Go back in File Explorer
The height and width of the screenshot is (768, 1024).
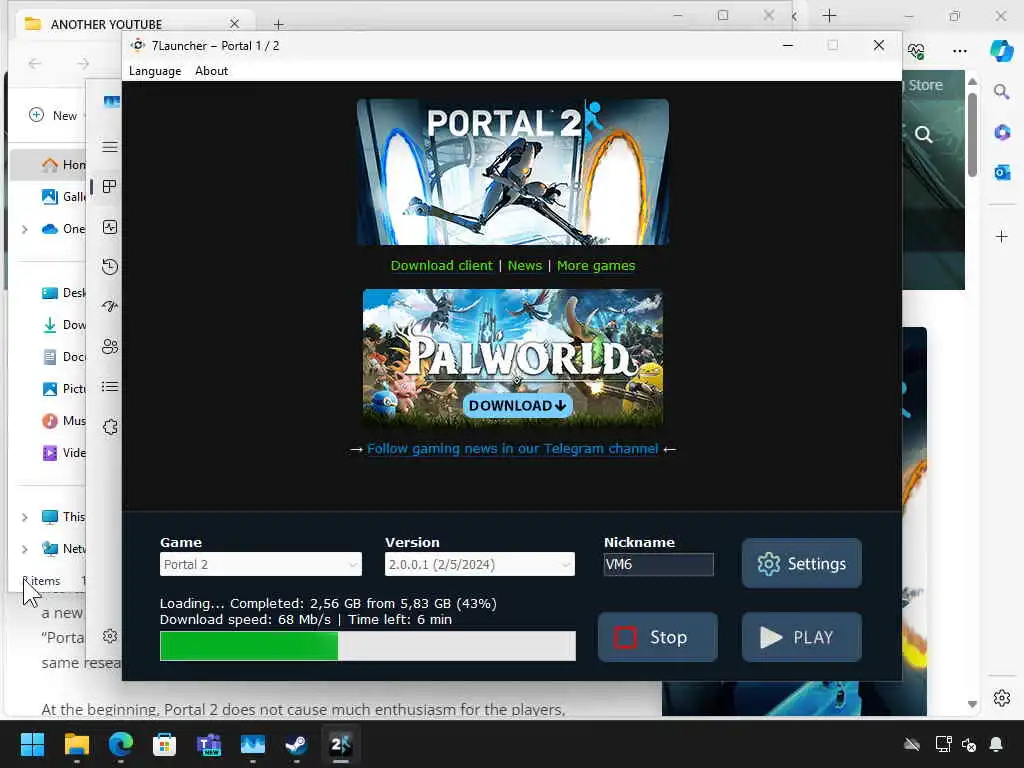point(35,63)
